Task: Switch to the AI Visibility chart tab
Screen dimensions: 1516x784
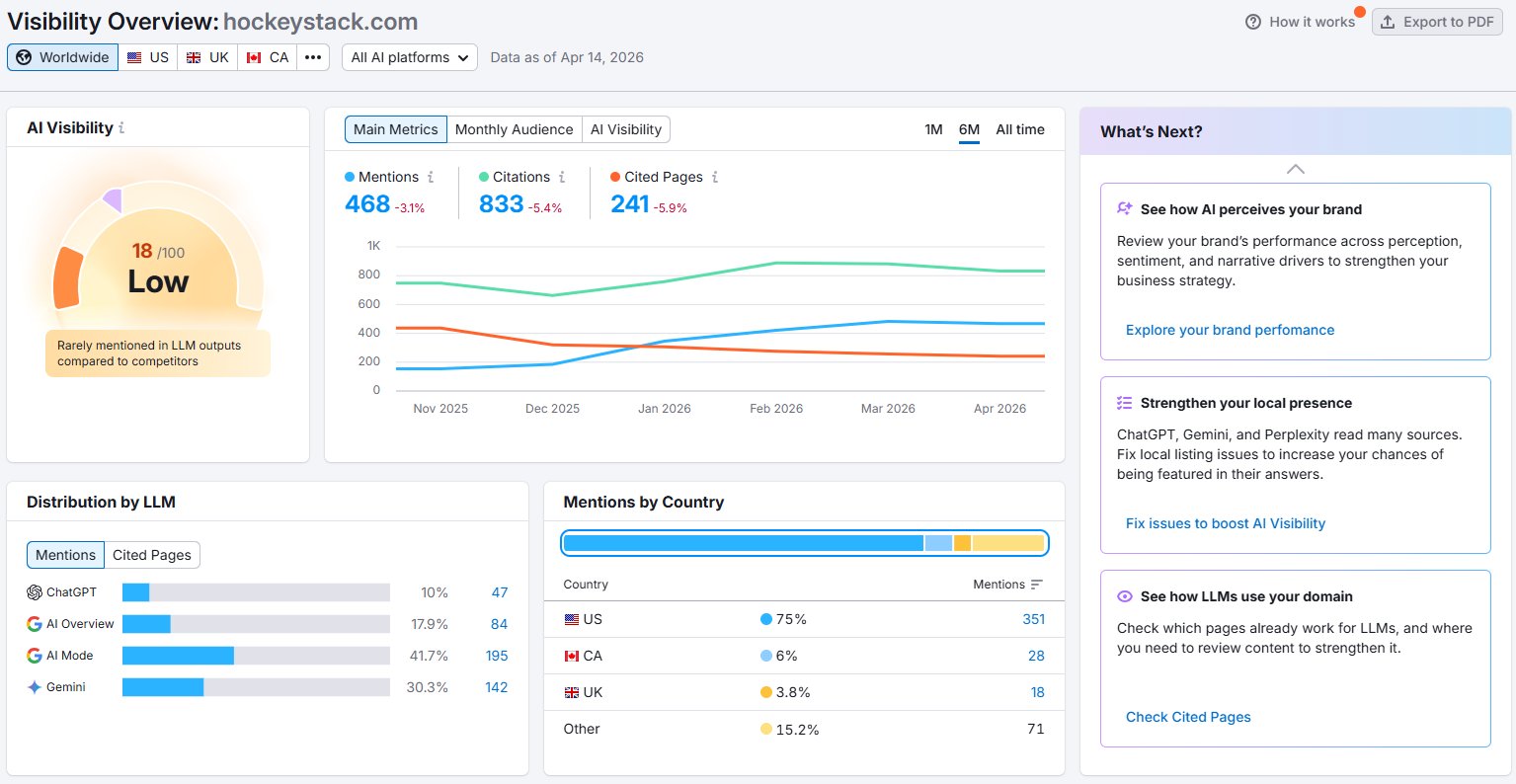Action: pos(626,129)
